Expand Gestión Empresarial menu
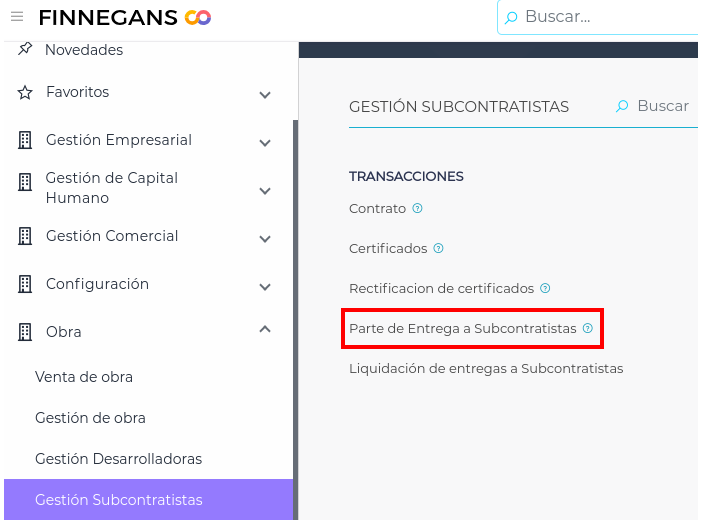The image size is (706, 527). [265, 143]
